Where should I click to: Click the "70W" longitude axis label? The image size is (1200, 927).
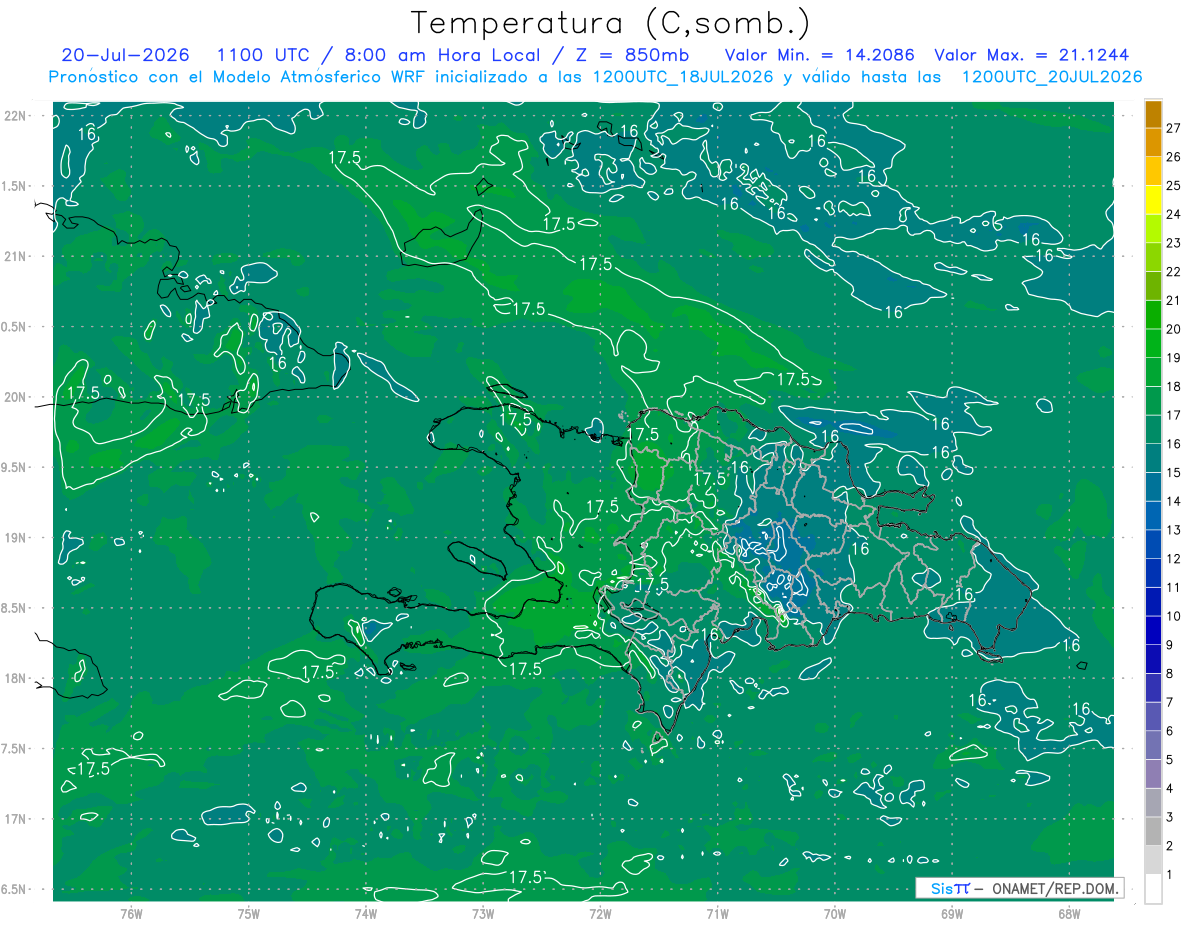(x=835, y=913)
